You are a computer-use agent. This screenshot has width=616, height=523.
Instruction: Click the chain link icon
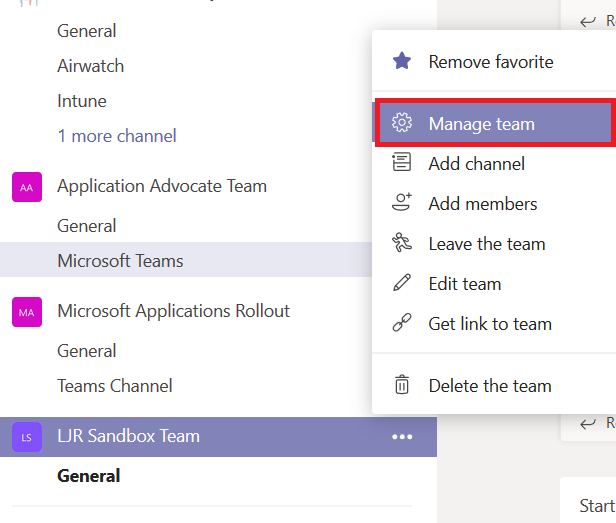(402, 323)
